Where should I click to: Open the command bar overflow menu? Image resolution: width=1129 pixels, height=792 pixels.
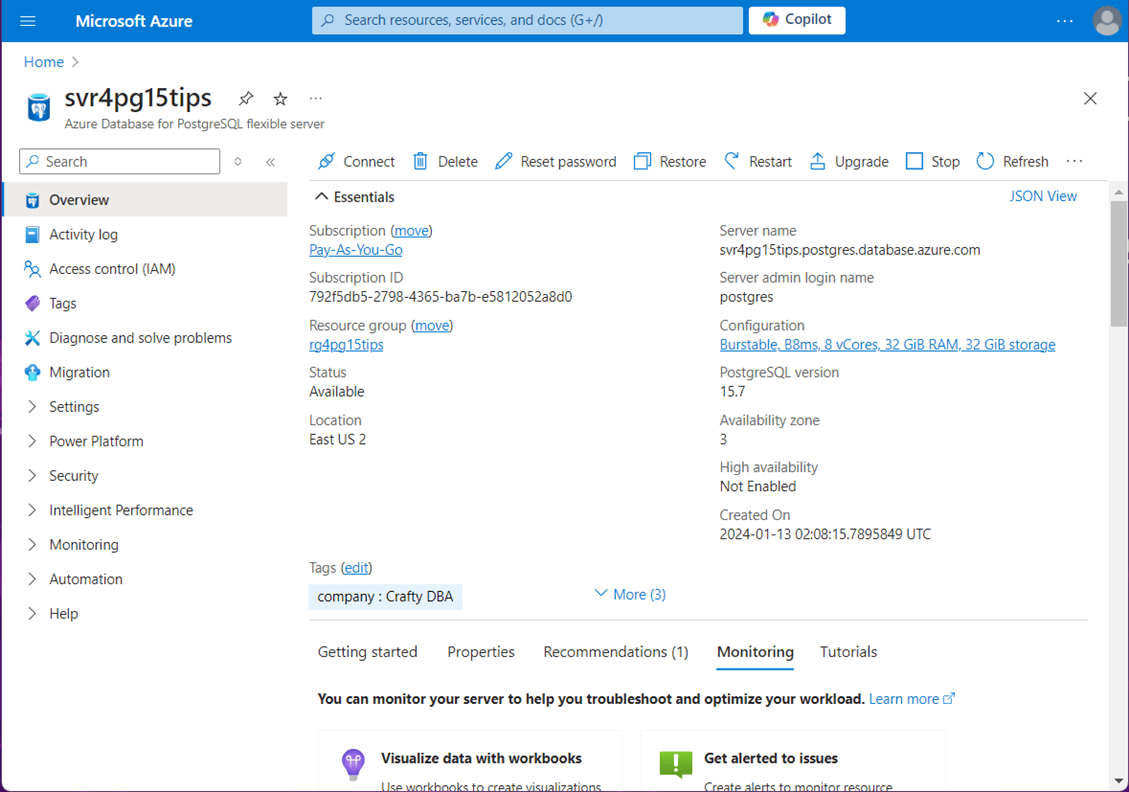pyautogui.click(x=1074, y=161)
